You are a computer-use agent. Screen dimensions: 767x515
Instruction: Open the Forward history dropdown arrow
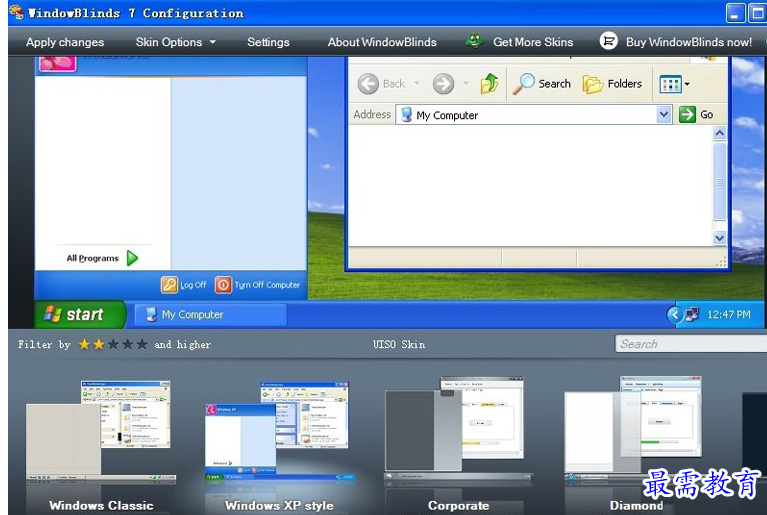pos(466,84)
